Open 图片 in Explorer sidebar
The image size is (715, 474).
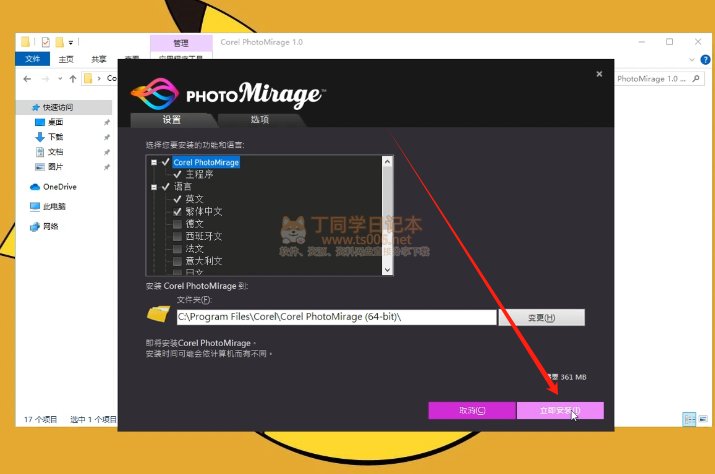(x=56, y=167)
